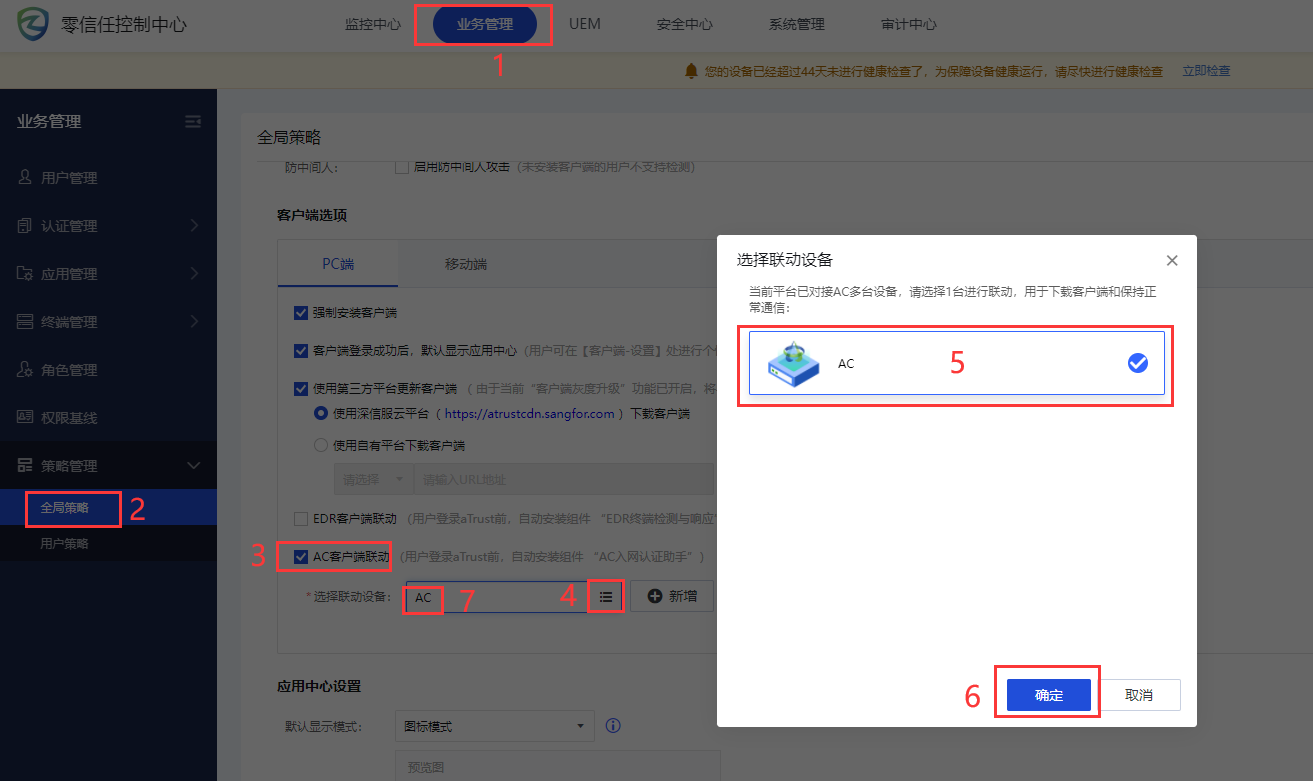The image size is (1313, 781).
Task: Expand 认证管理 submenu chevron
Action: (x=194, y=226)
